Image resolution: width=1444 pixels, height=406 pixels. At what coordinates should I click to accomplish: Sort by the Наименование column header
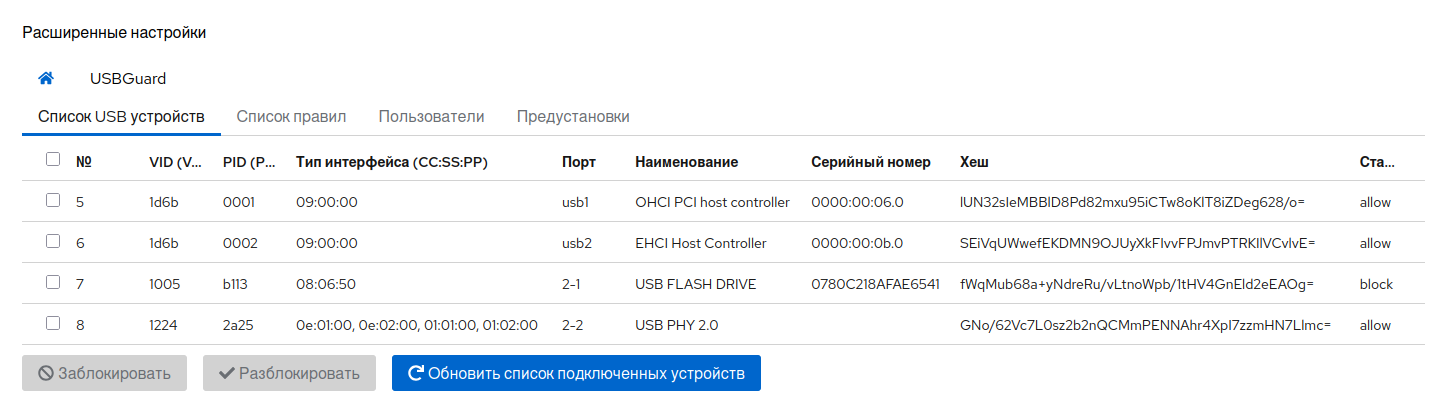coord(686,162)
